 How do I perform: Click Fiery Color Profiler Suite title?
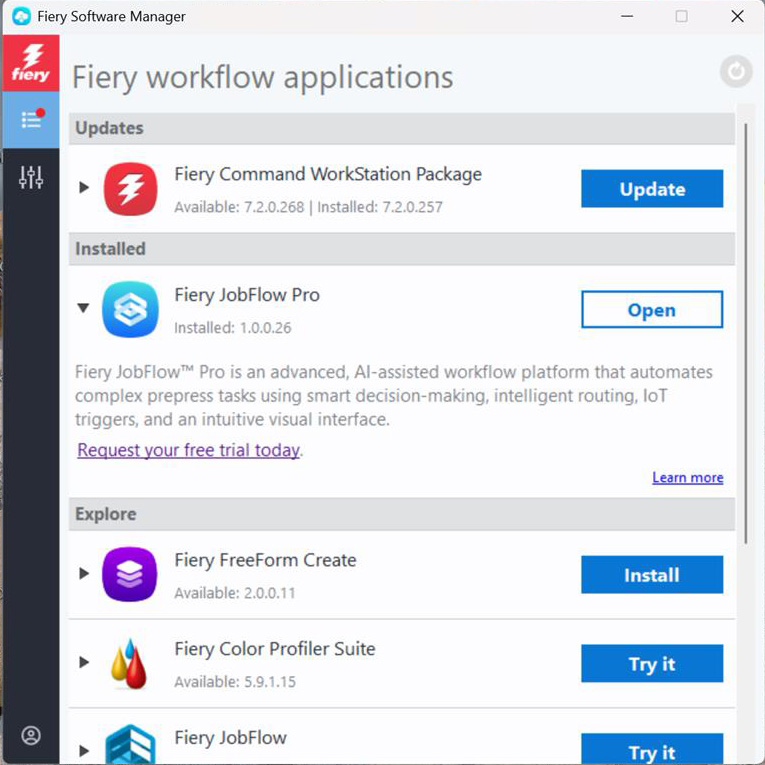[275, 649]
